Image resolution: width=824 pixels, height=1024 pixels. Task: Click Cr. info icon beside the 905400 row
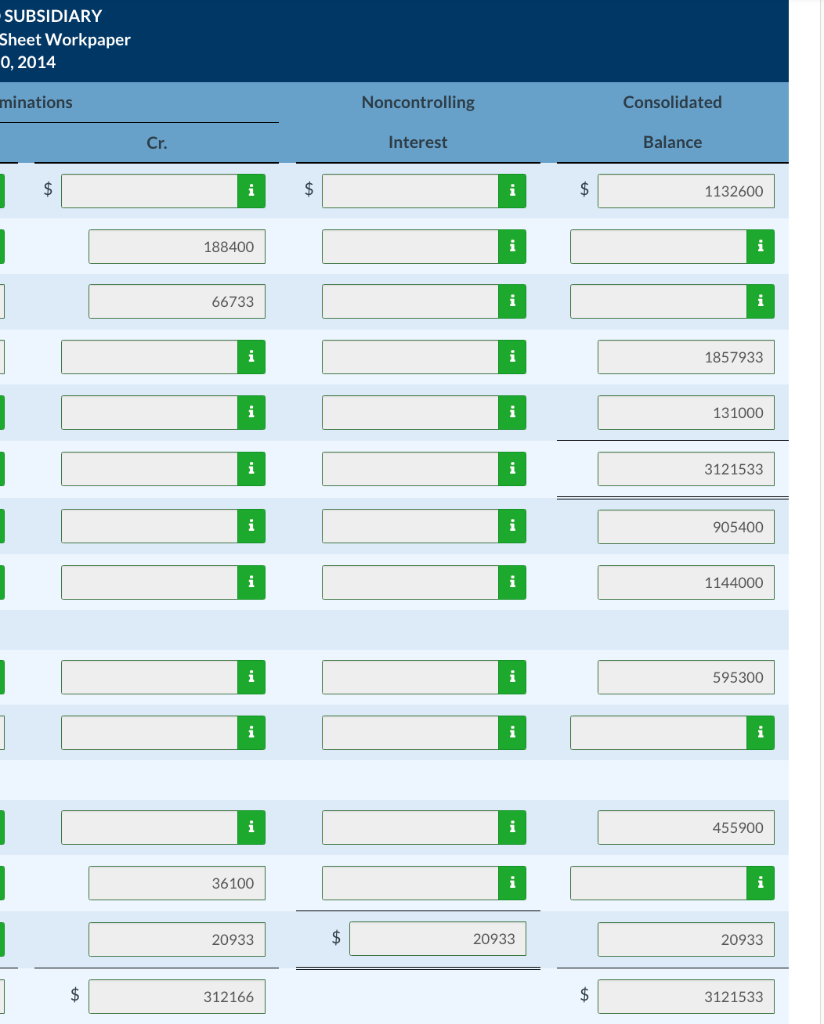click(x=251, y=526)
